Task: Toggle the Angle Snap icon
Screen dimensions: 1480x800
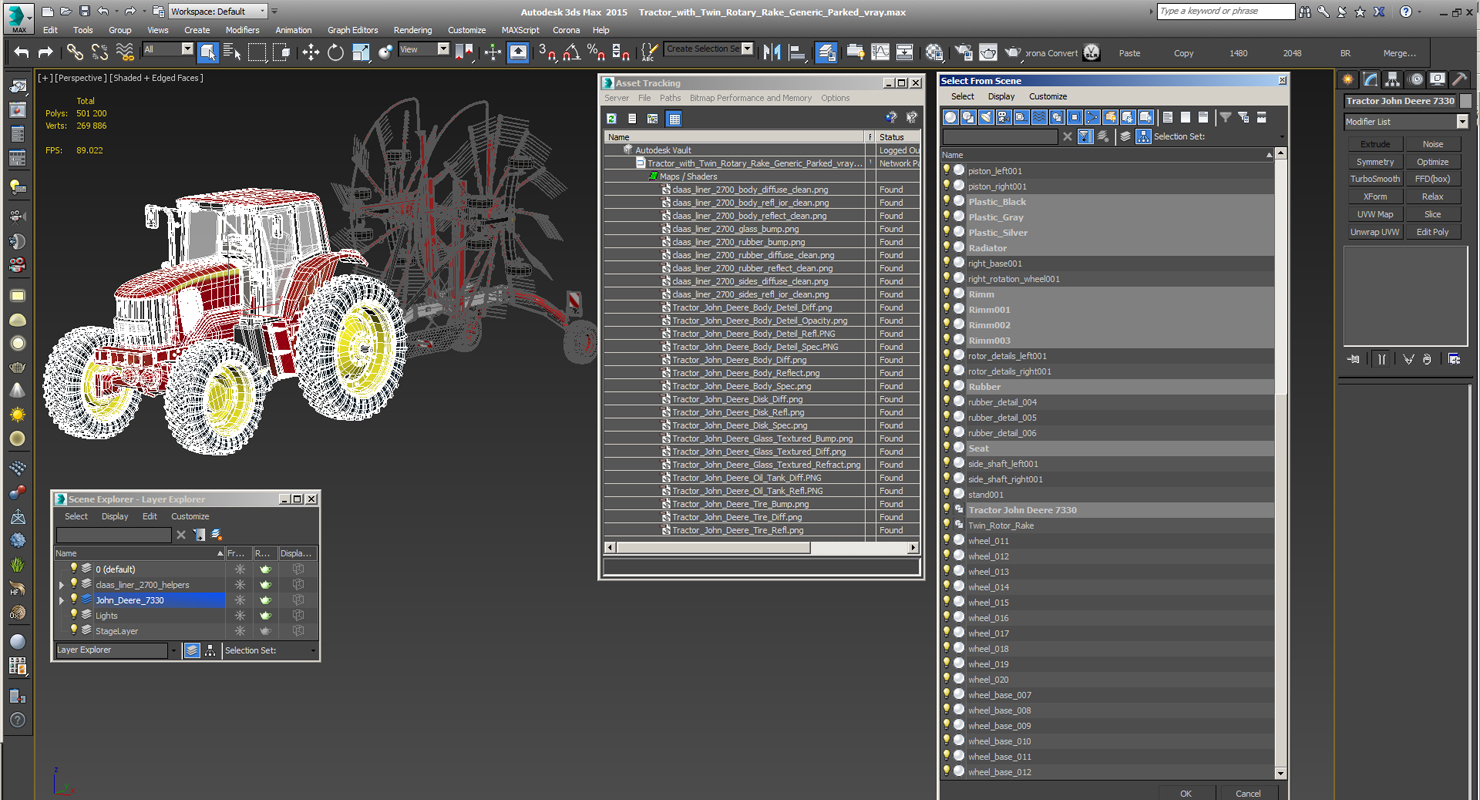Action: coord(571,52)
